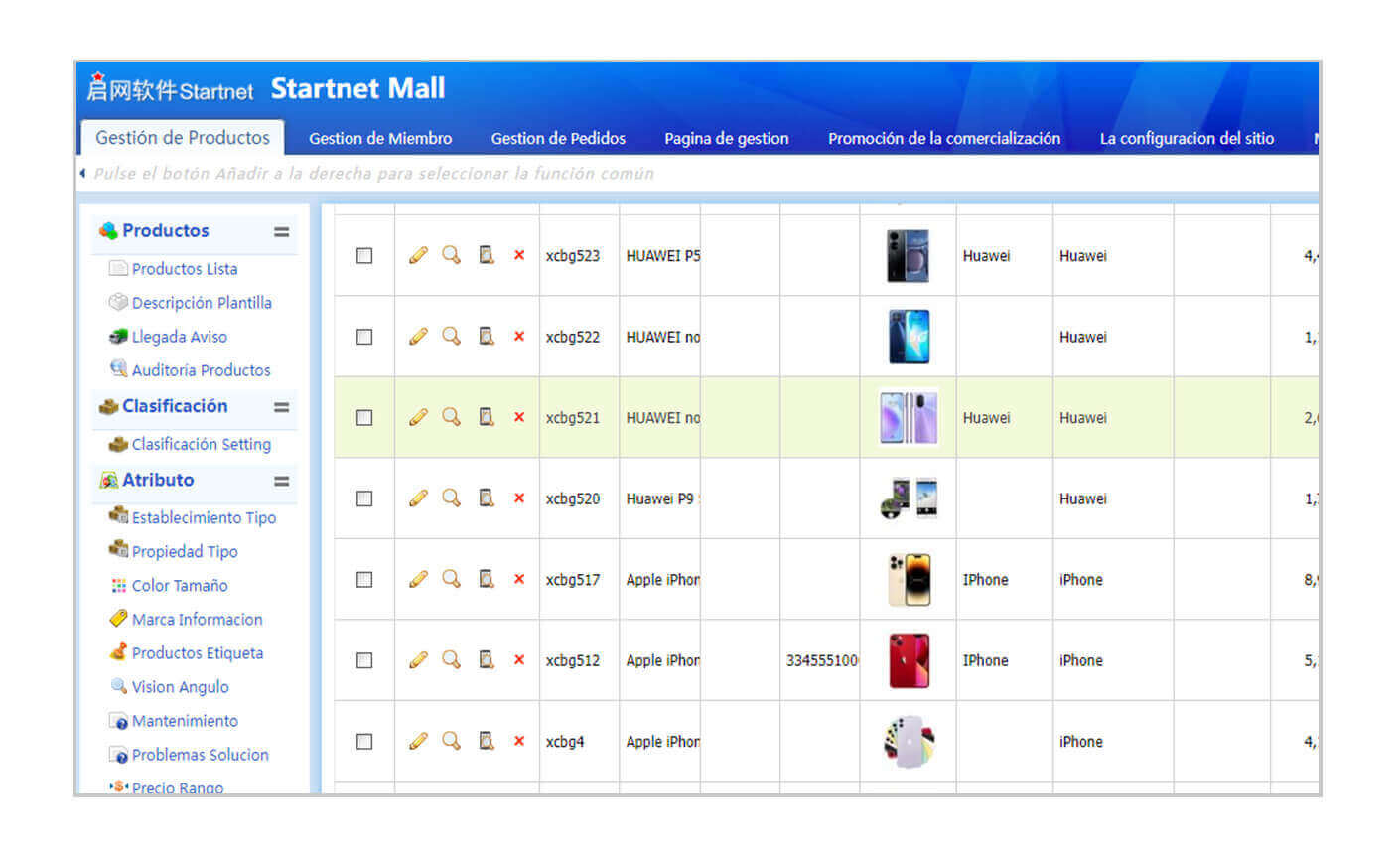Click the pencil edit icon for xcbg512

[418, 660]
